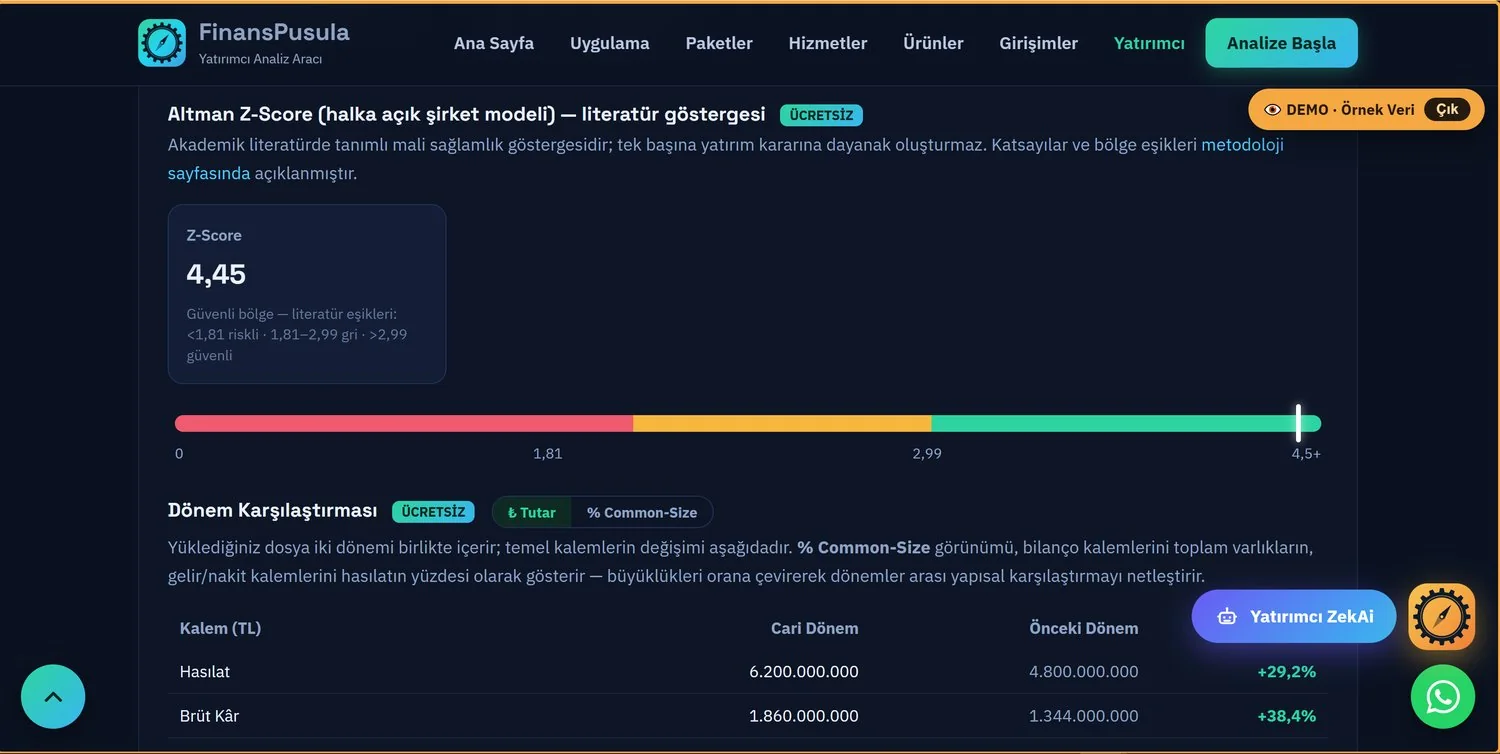1500x754 pixels.
Task: Click the 2,99 scale label
Action: point(927,454)
